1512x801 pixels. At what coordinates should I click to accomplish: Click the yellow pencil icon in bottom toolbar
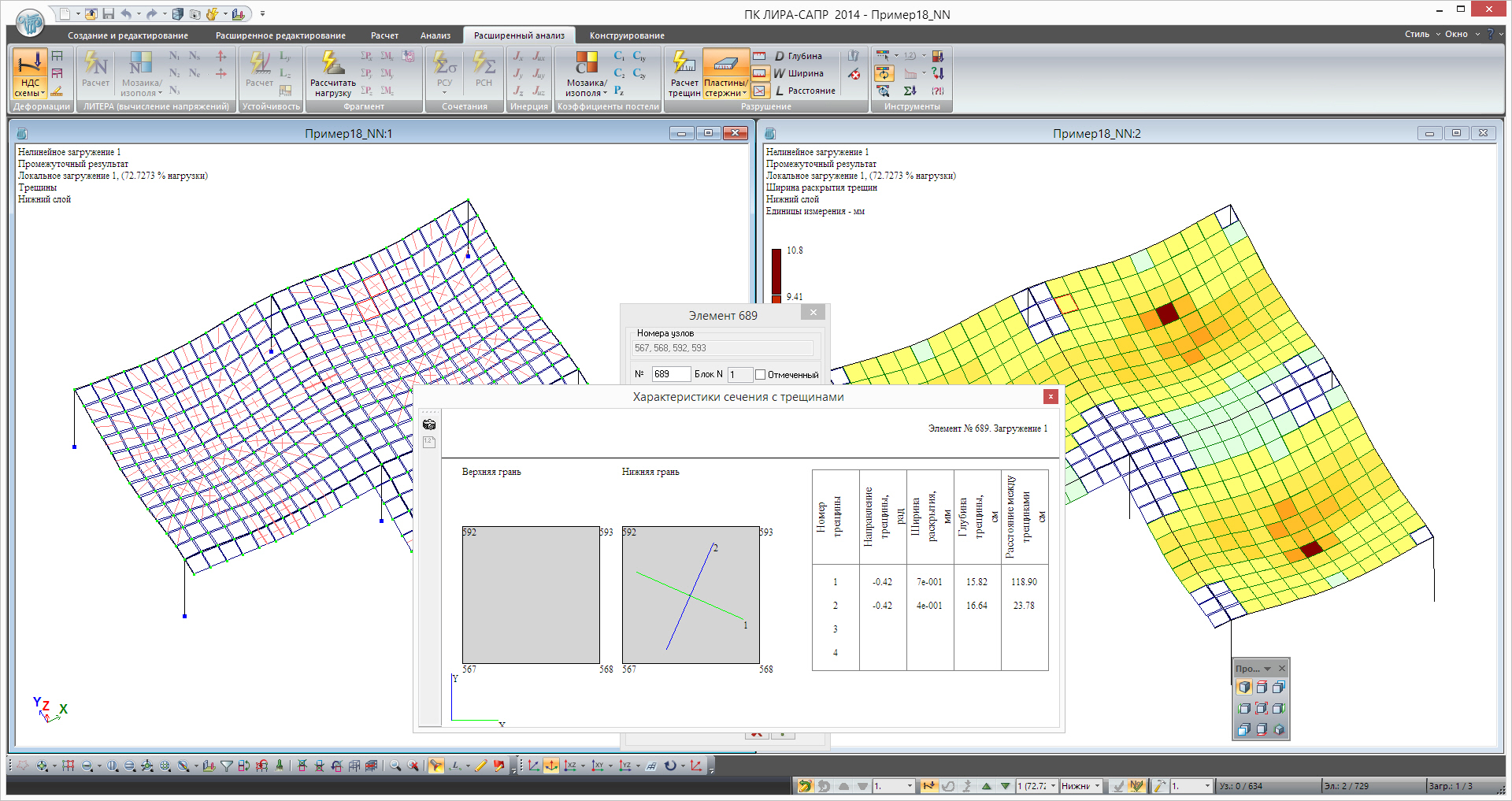pyautogui.click(x=480, y=766)
